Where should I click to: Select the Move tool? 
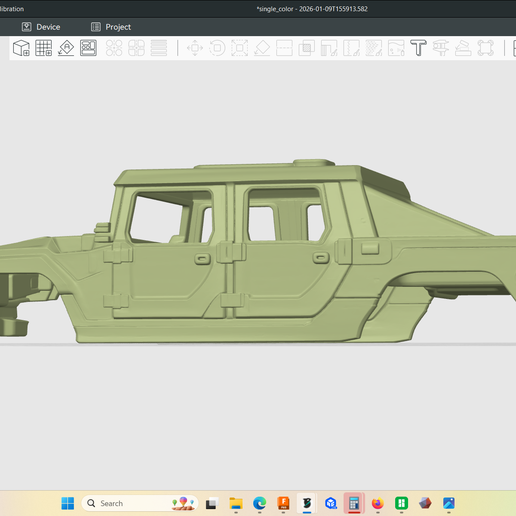click(195, 48)
